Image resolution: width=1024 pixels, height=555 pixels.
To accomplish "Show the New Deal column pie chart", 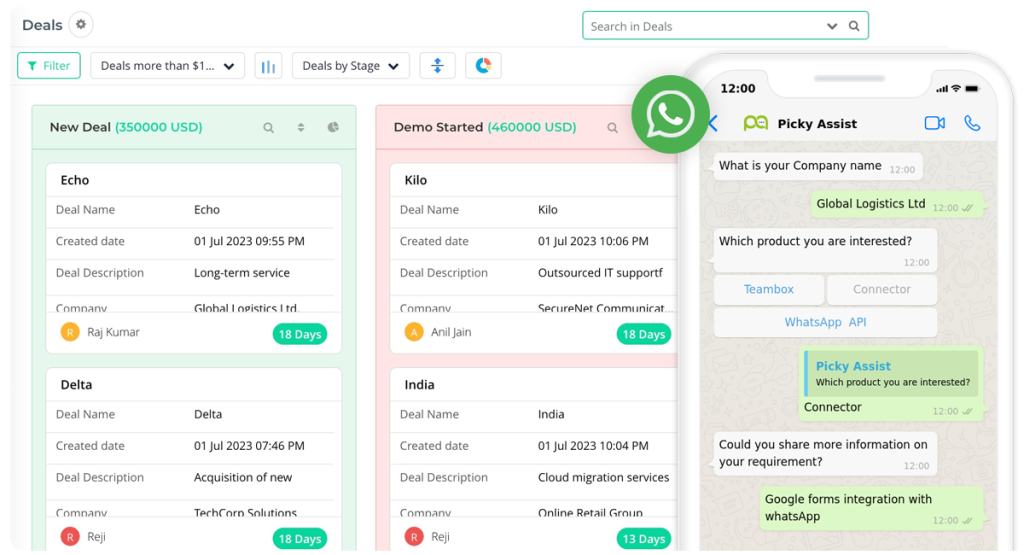I will [x=333, y=127].
